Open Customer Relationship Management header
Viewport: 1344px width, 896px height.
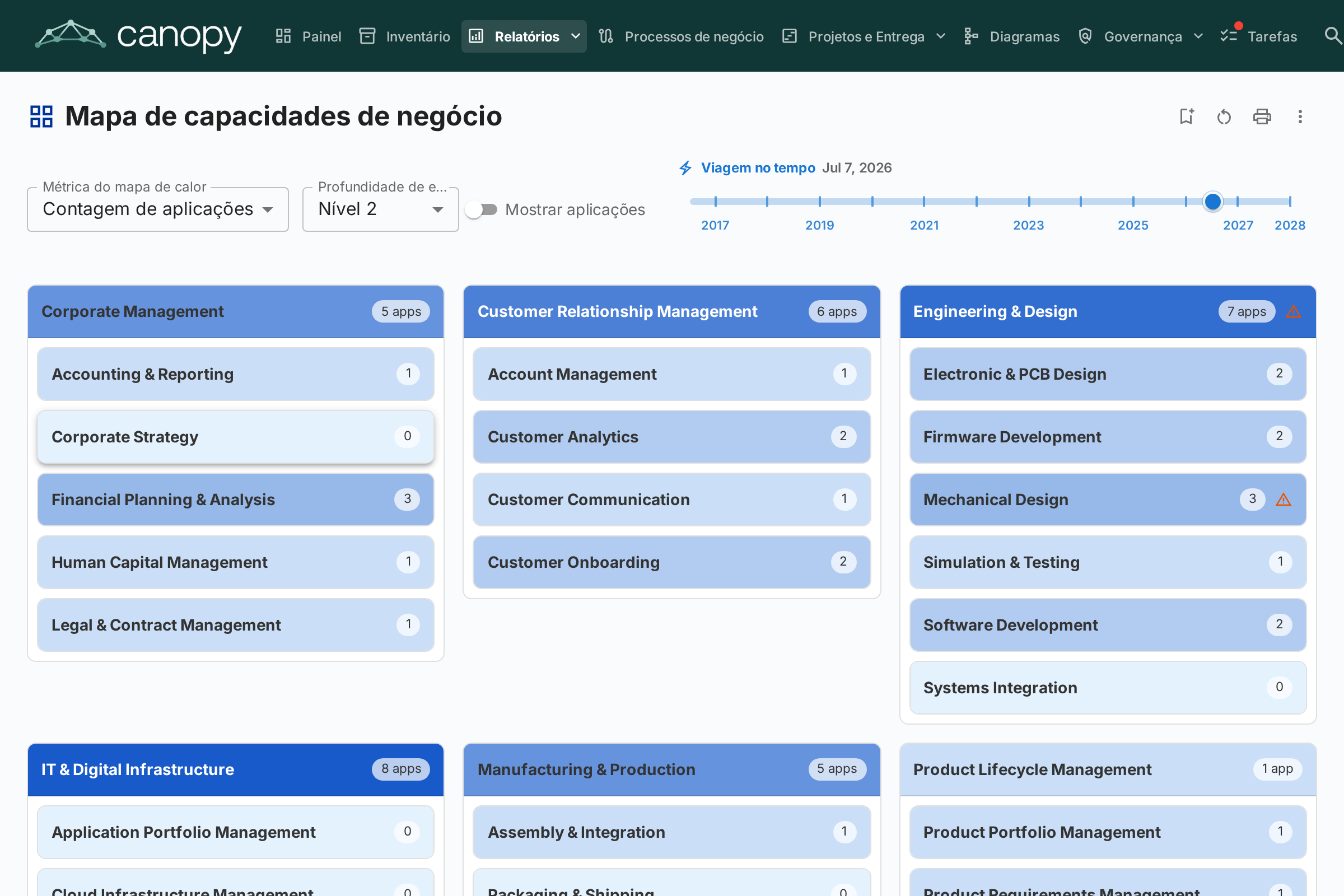click(671, 311)
